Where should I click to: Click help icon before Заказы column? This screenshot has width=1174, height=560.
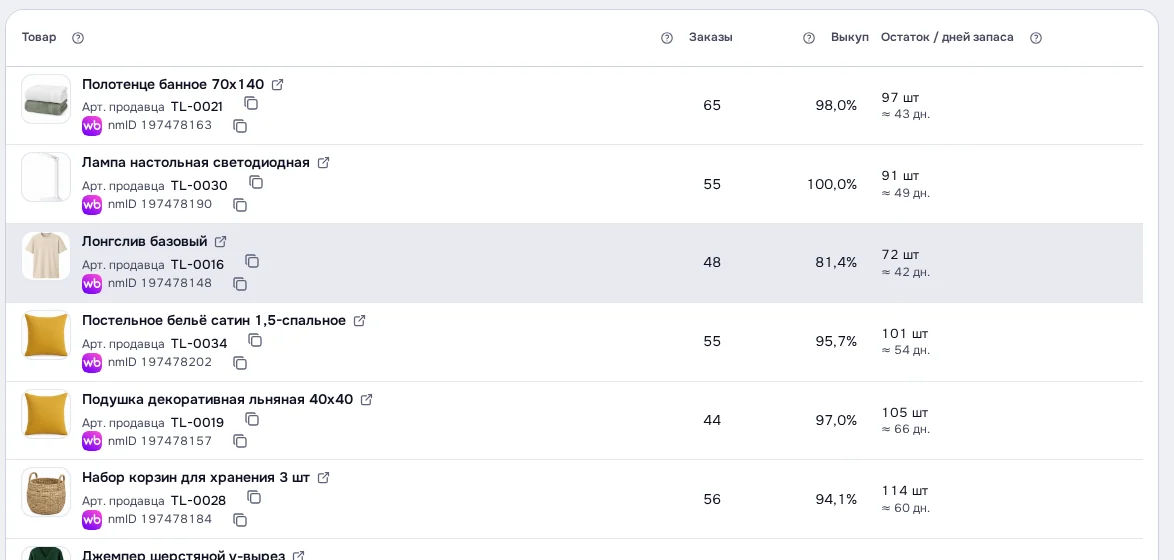coord(667,38)
